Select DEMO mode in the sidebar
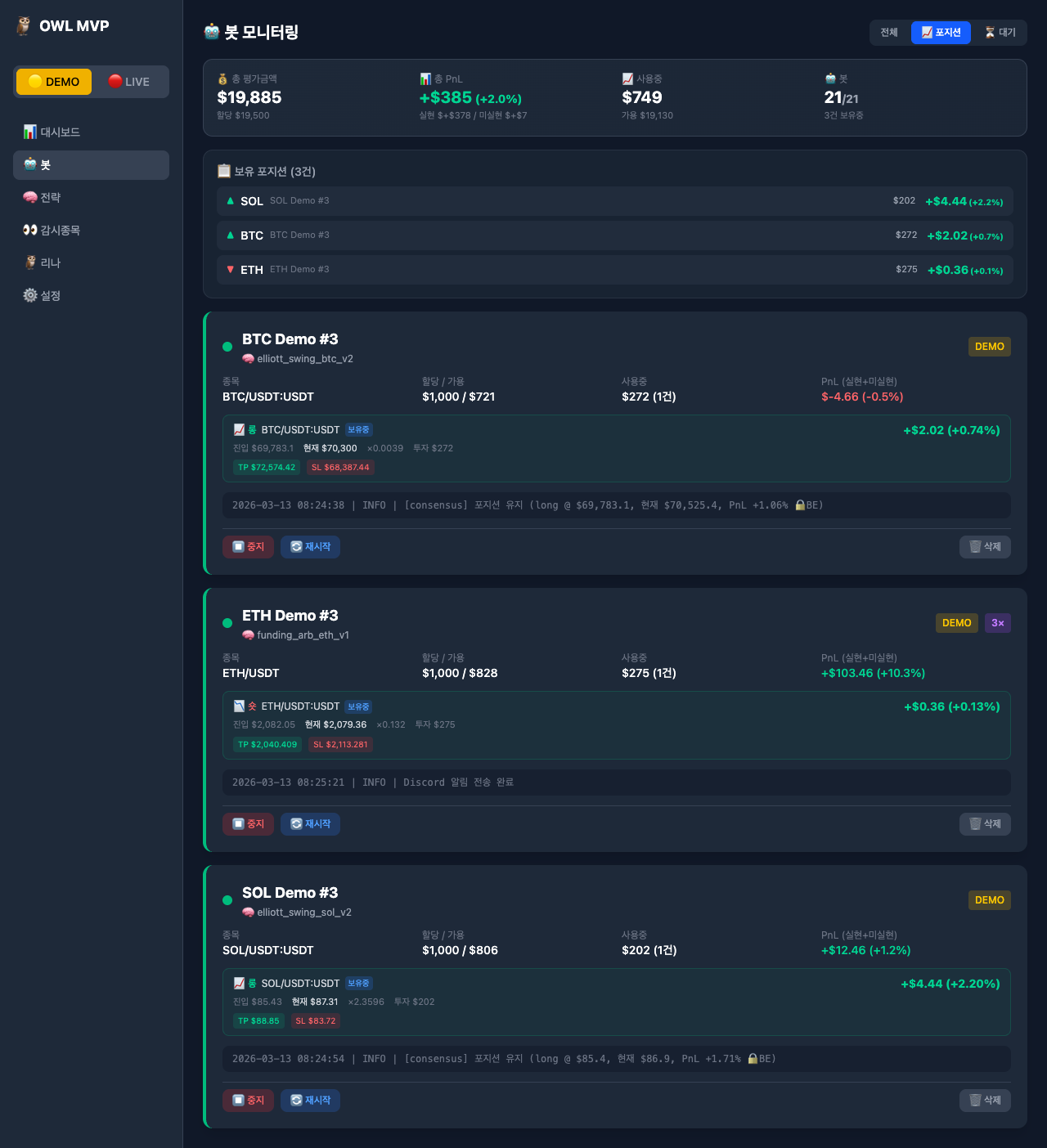The width and height of the screenshot is (1047, 1148). (x=53, y=81)
